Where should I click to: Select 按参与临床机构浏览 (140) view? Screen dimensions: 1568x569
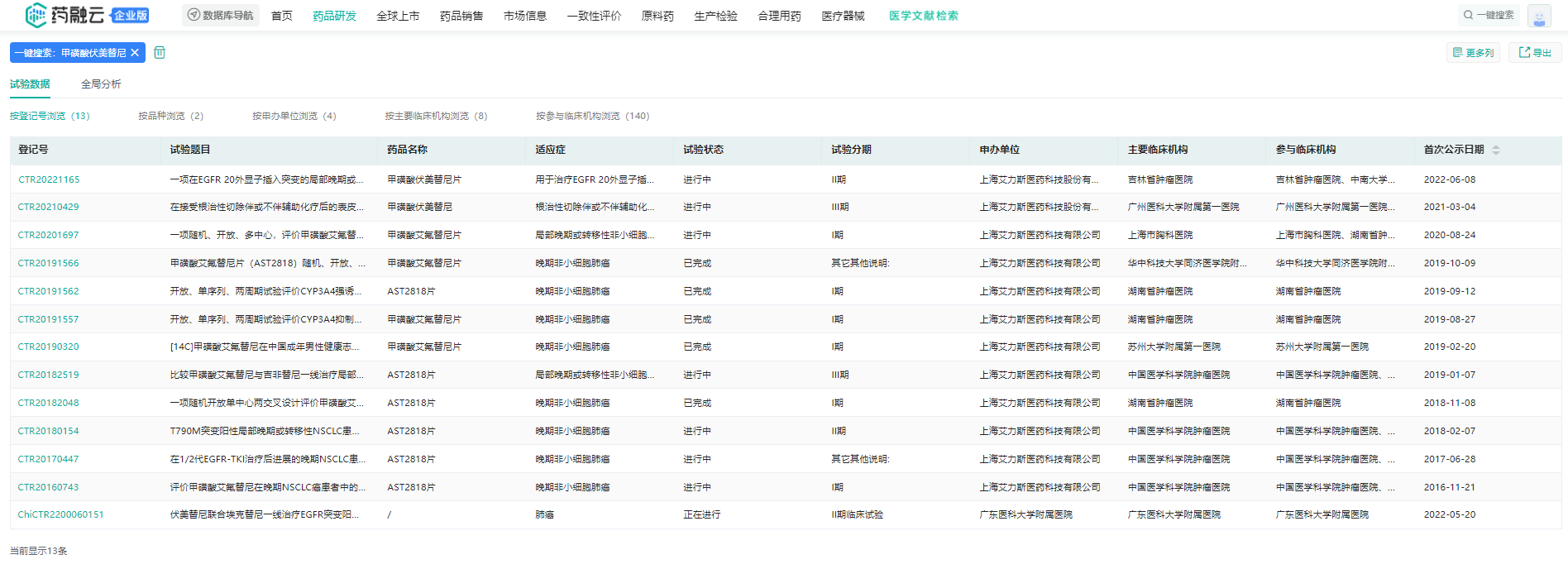(592, 116)
